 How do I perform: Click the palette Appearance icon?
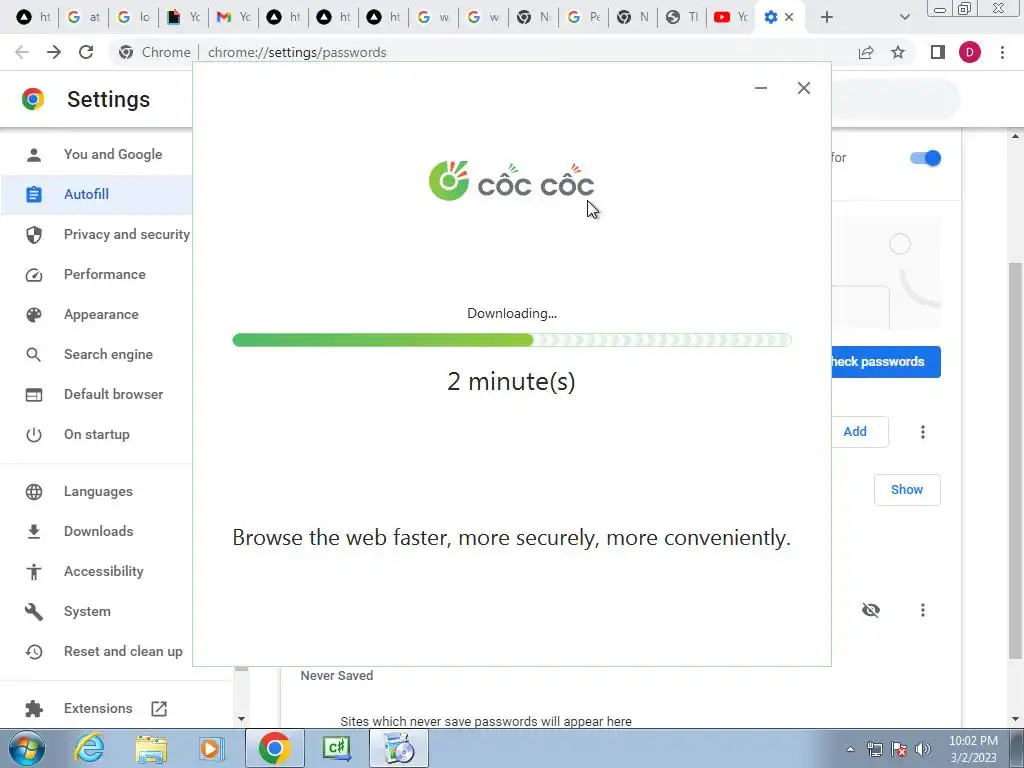coord(33,315)
